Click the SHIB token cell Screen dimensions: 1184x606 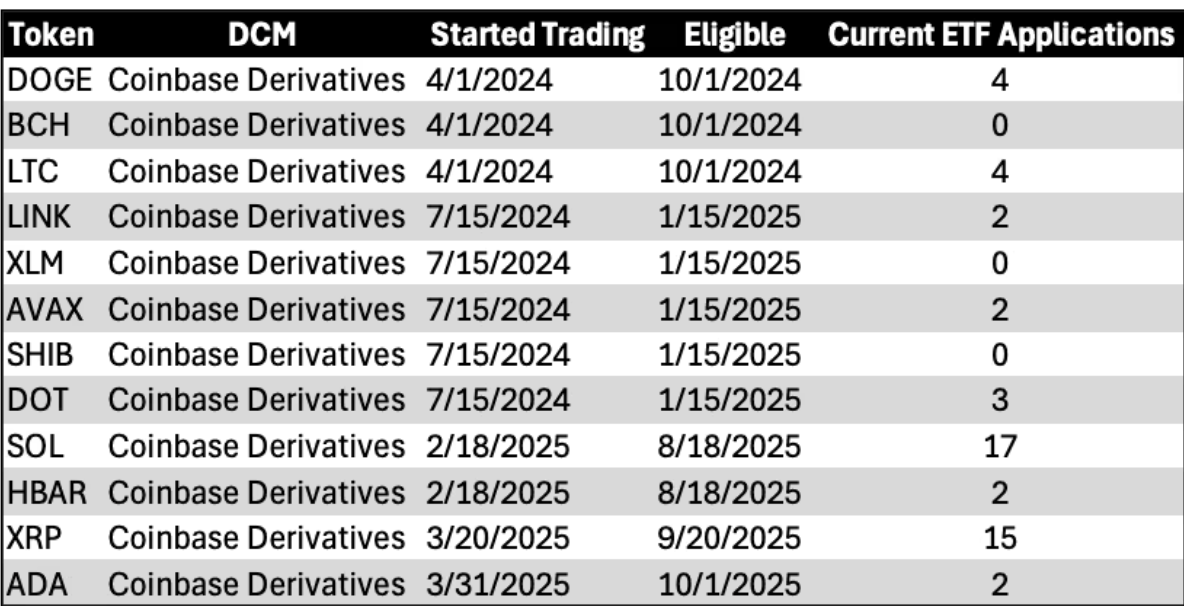(x=42, y=355)
